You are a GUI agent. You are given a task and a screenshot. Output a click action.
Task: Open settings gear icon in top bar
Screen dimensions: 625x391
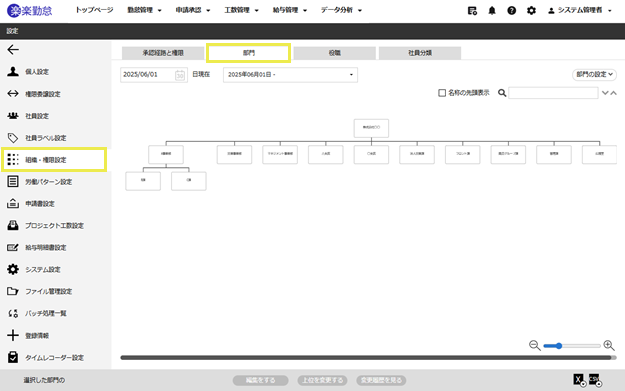[531, 11]
